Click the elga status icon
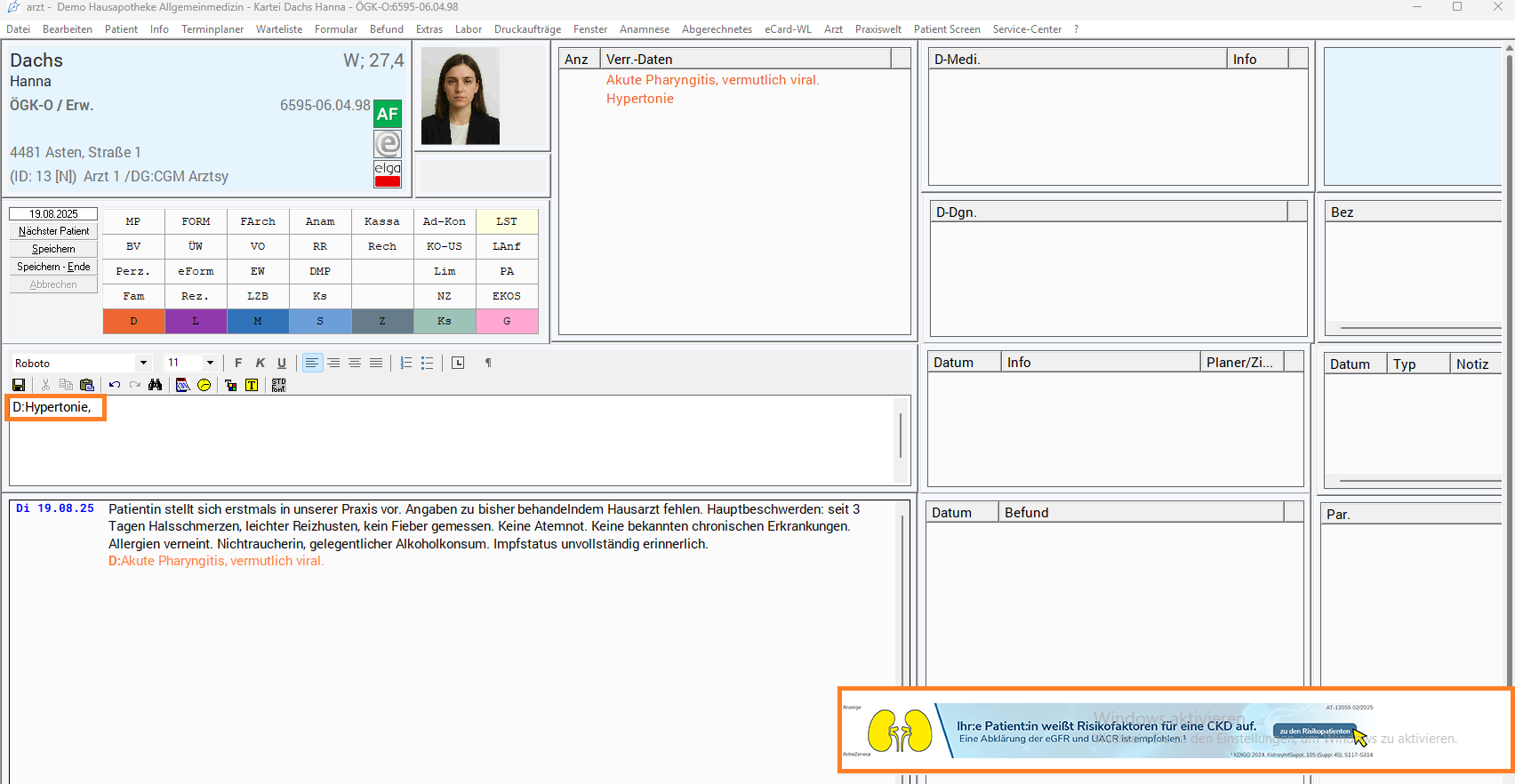Screen dimensions: 1515x784 click(x=388, y=174)
